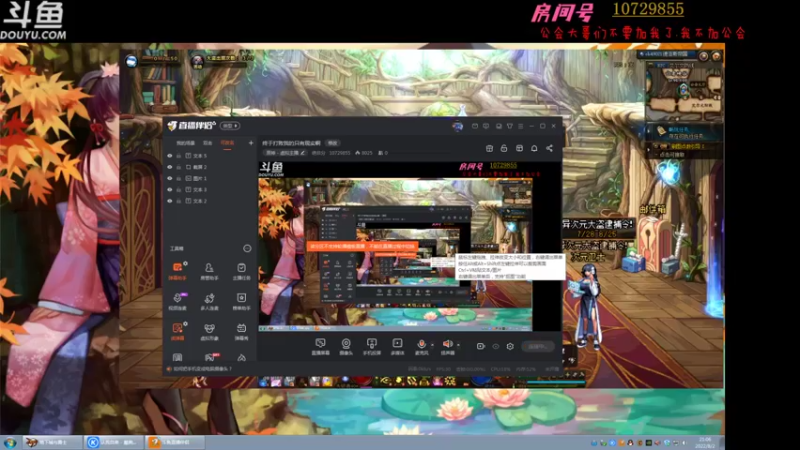Screen dimensions: 800x450
Task: Open the skin shirt icon in title bar
Action: coord(509,126)
